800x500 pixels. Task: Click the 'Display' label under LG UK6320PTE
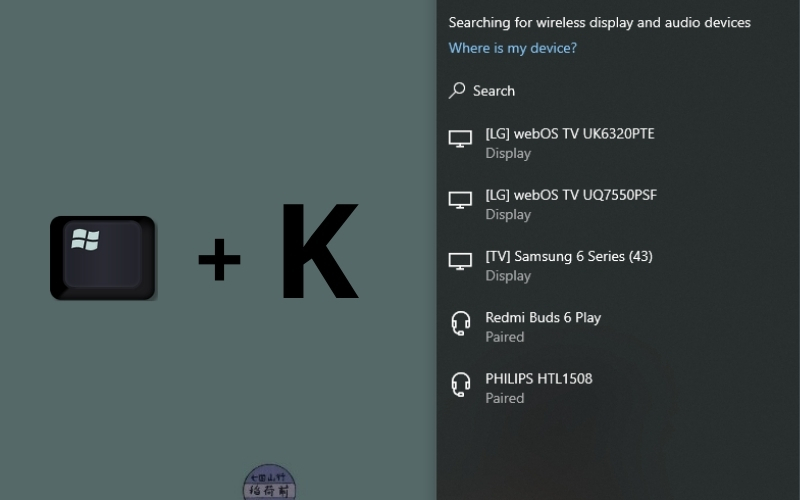coord(508,154)
